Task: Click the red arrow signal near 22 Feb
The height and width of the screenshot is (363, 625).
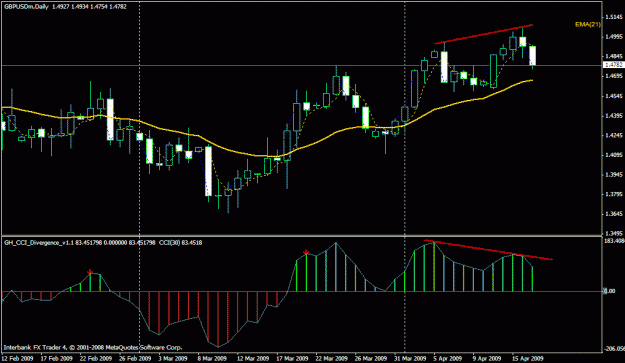Action: click(90, 271)
